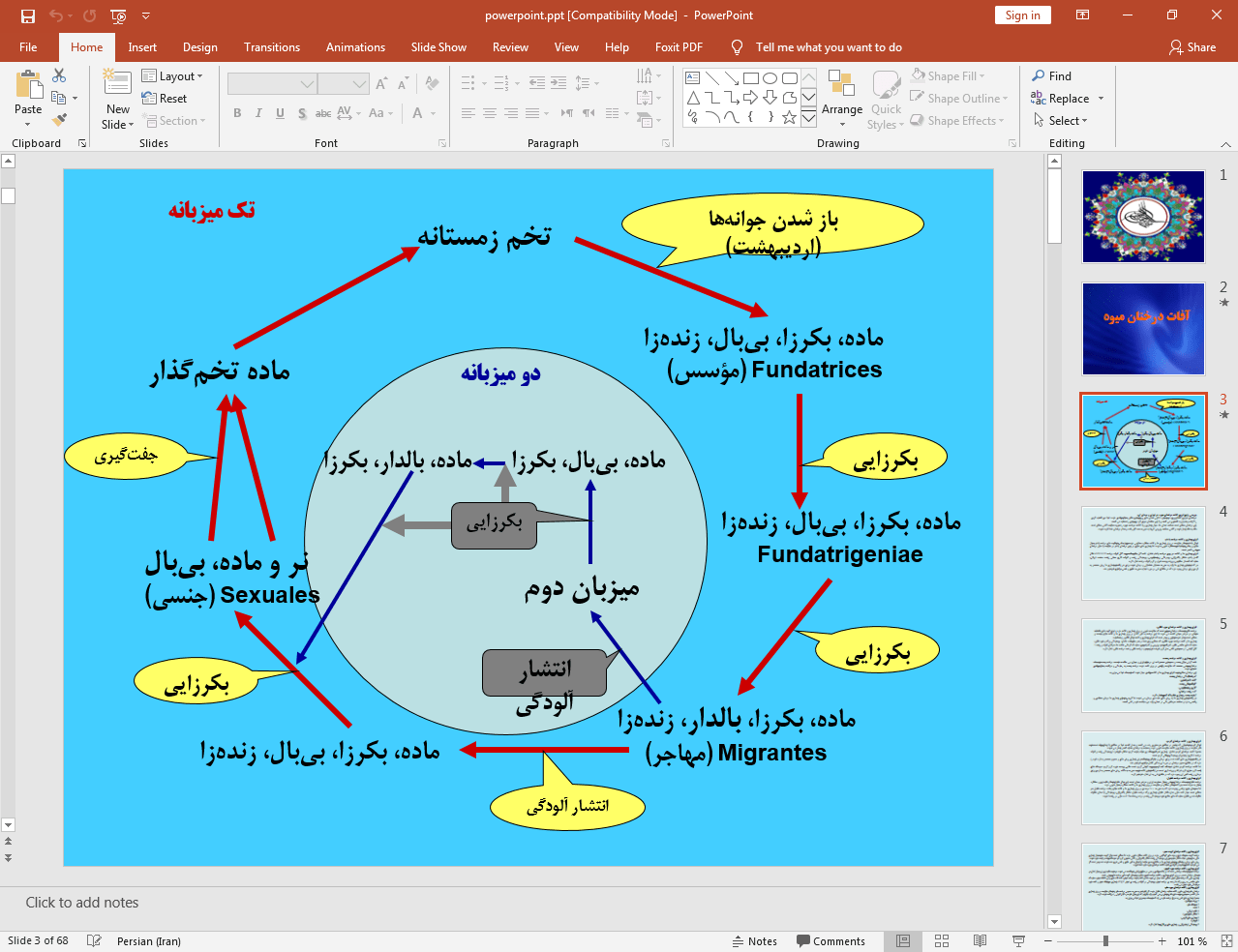Screen dimensions: 1238x952
Task: Toggle text Shadow formatting
Action: (x=302, y=113)
